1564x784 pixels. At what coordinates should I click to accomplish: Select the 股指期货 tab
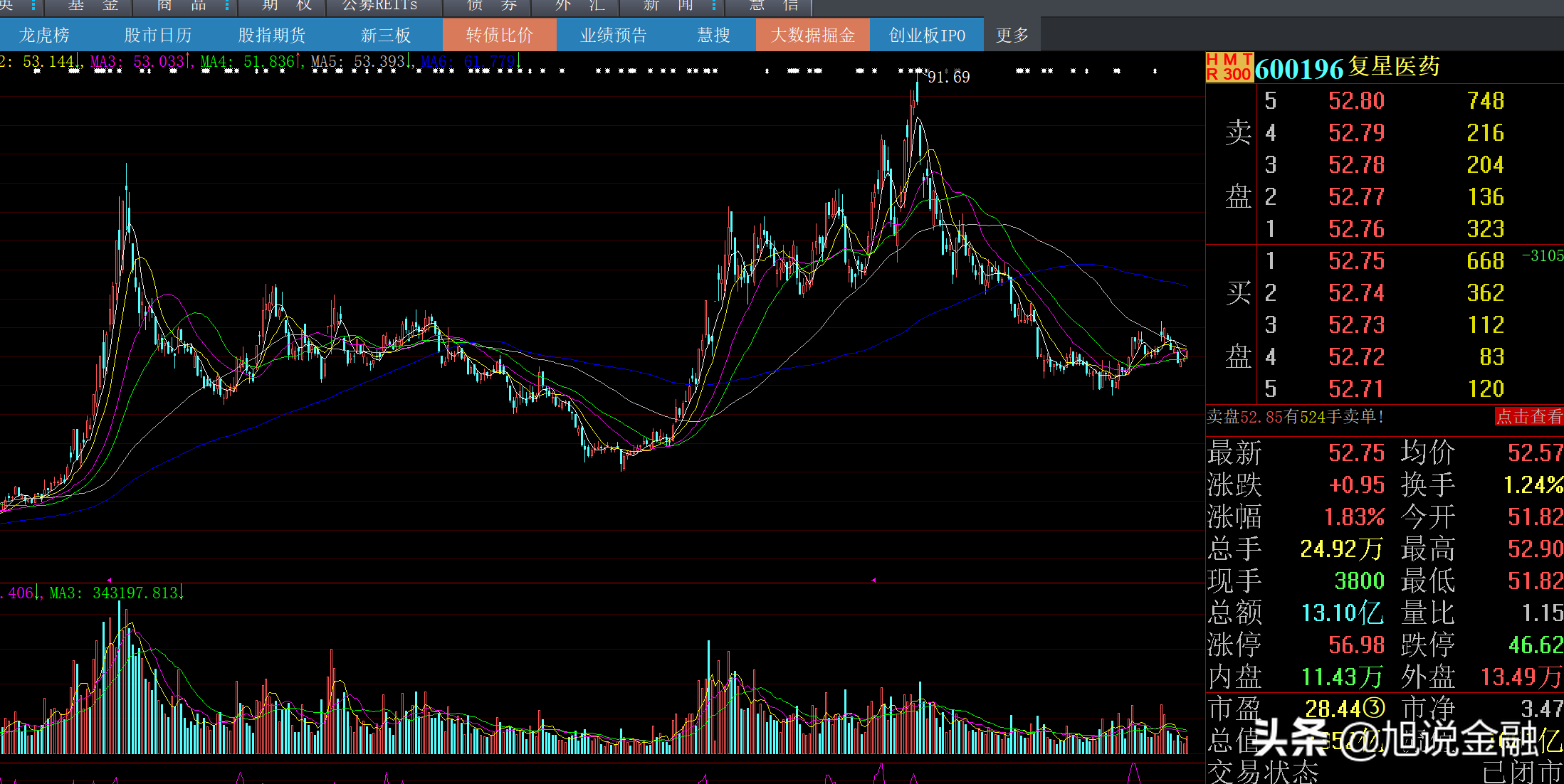(x=272, y=35)
